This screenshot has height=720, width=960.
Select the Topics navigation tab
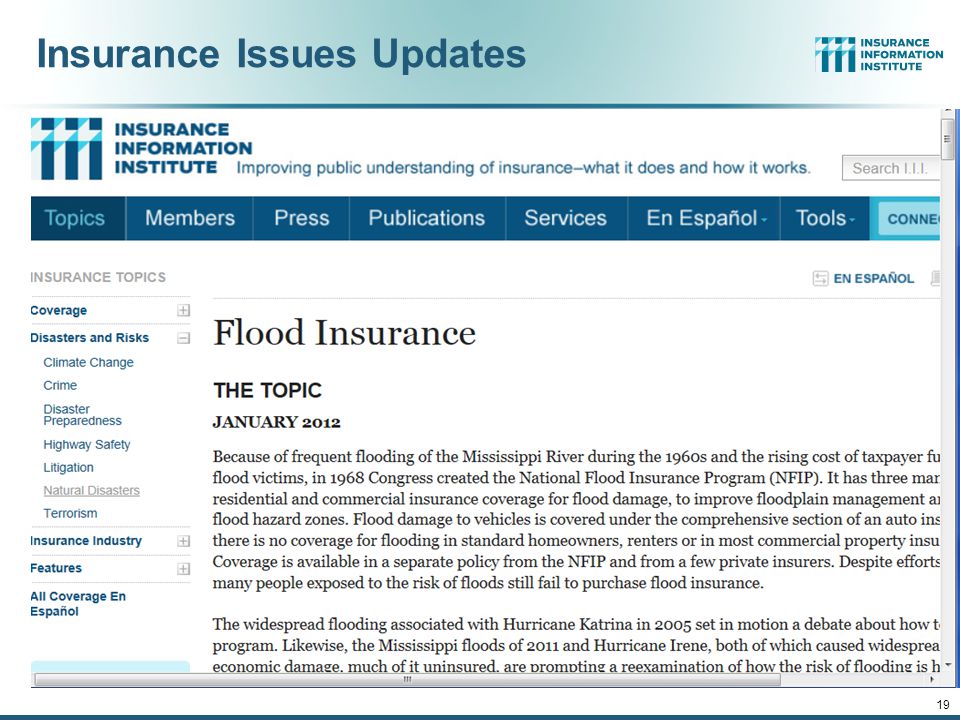78,218
